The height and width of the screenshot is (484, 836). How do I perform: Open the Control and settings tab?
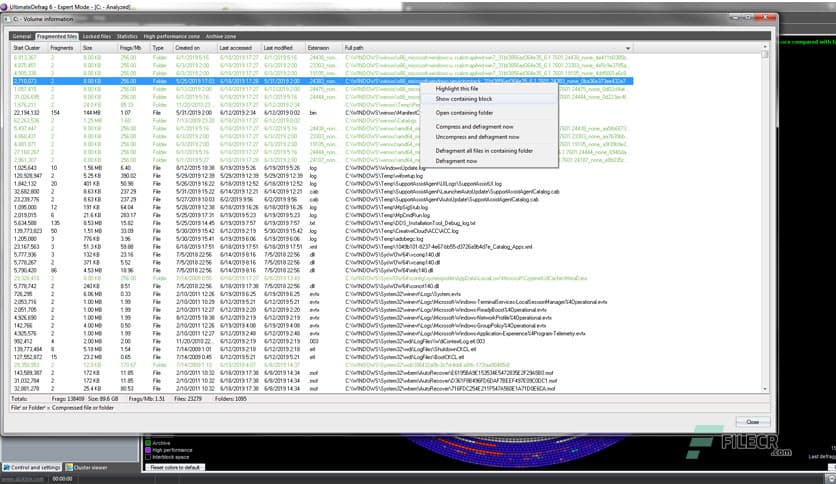(32, 467)
